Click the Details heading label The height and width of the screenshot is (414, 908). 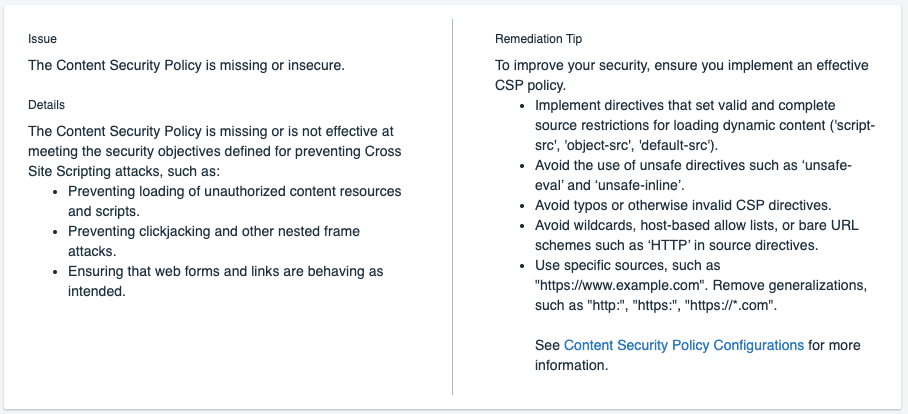click(47, 104)
